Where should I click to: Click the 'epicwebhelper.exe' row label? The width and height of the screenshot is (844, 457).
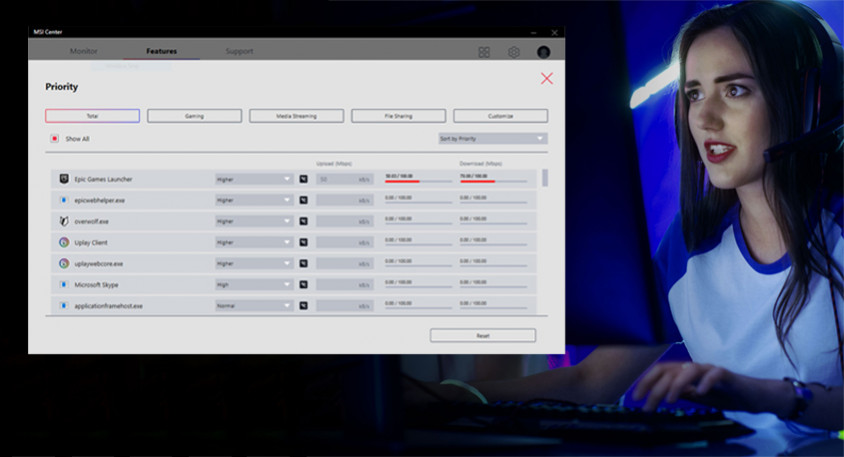(x=100, y=200)
